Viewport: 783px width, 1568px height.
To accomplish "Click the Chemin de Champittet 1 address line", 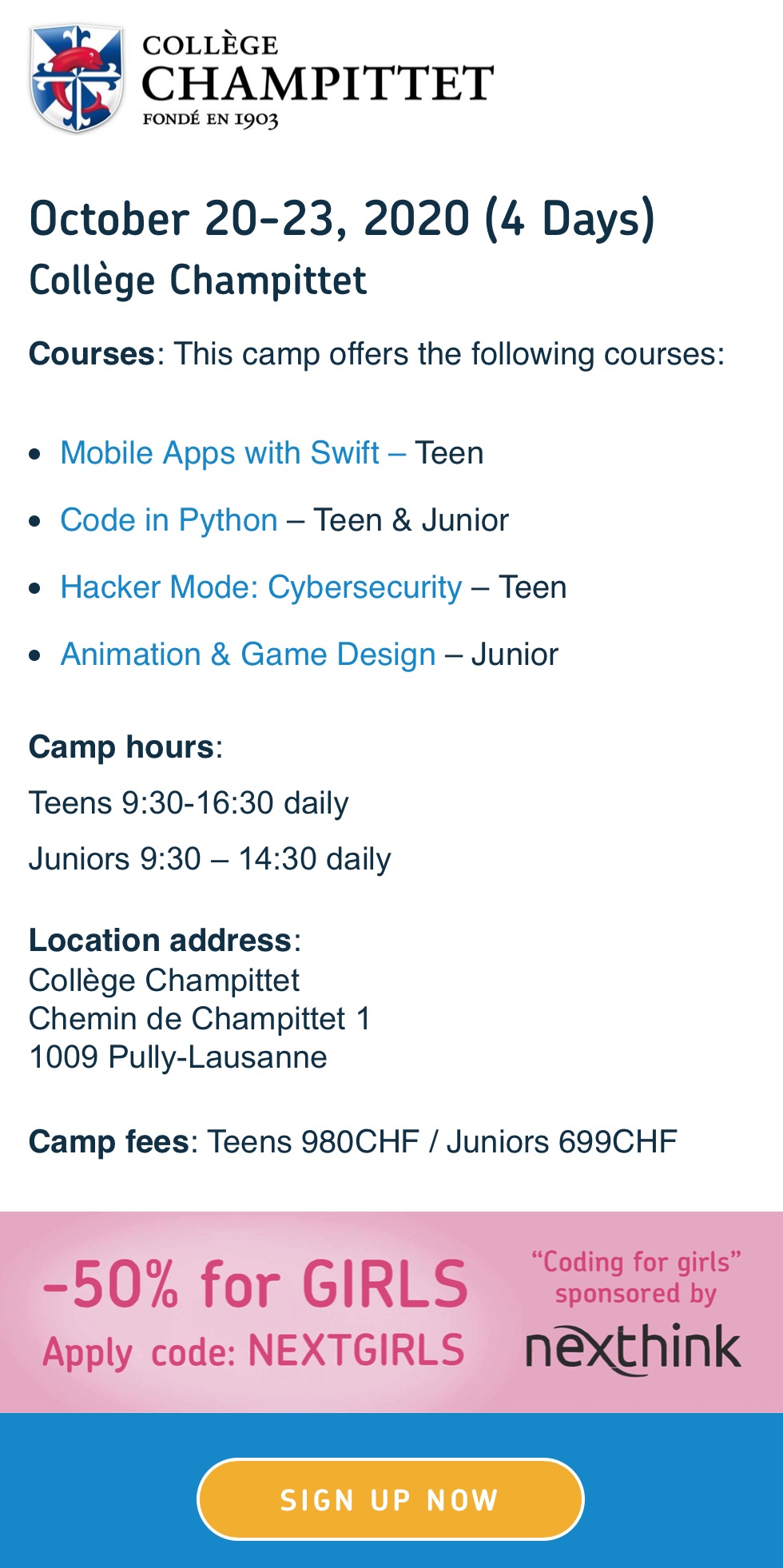I will point(200,1019).
